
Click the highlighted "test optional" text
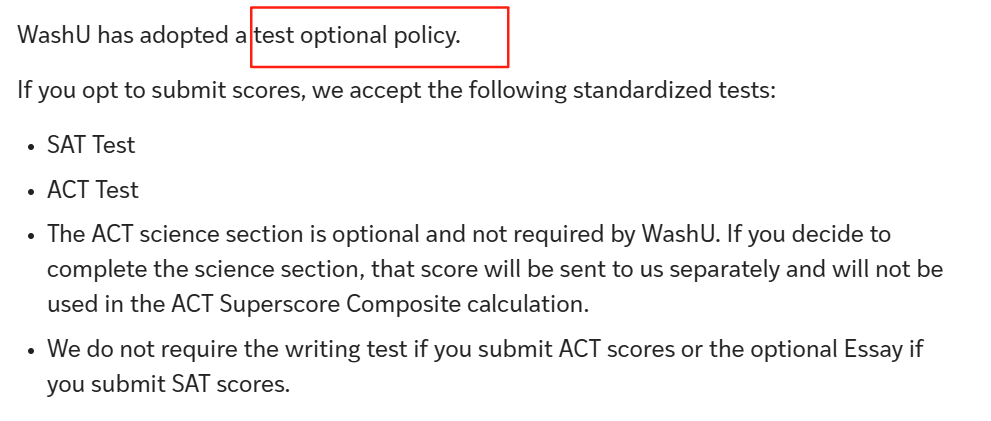click(320, 35)
